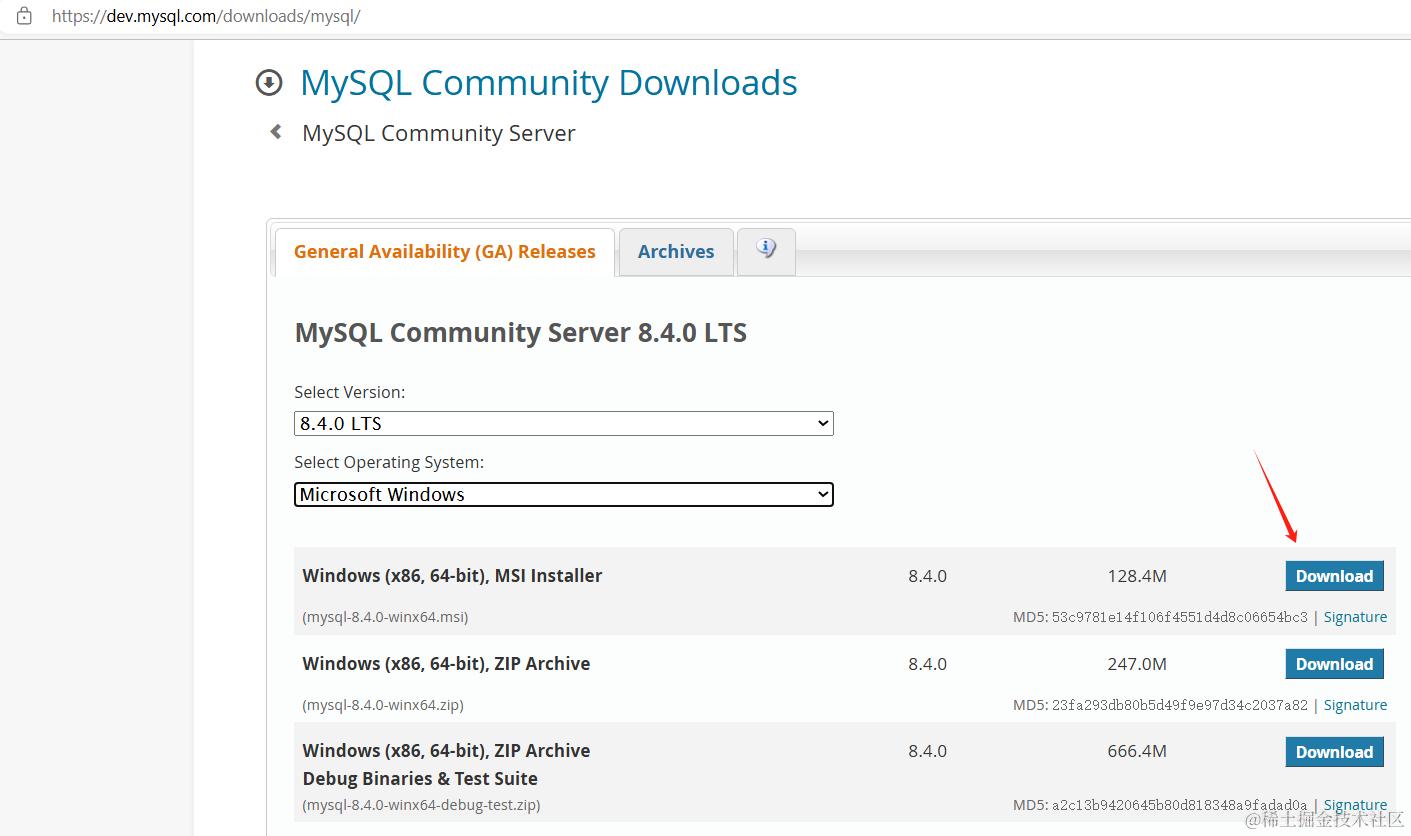Viewport: 1411px width, 836px height.
Task: Click the lock icon in address bar
Action: pos(24,16)
